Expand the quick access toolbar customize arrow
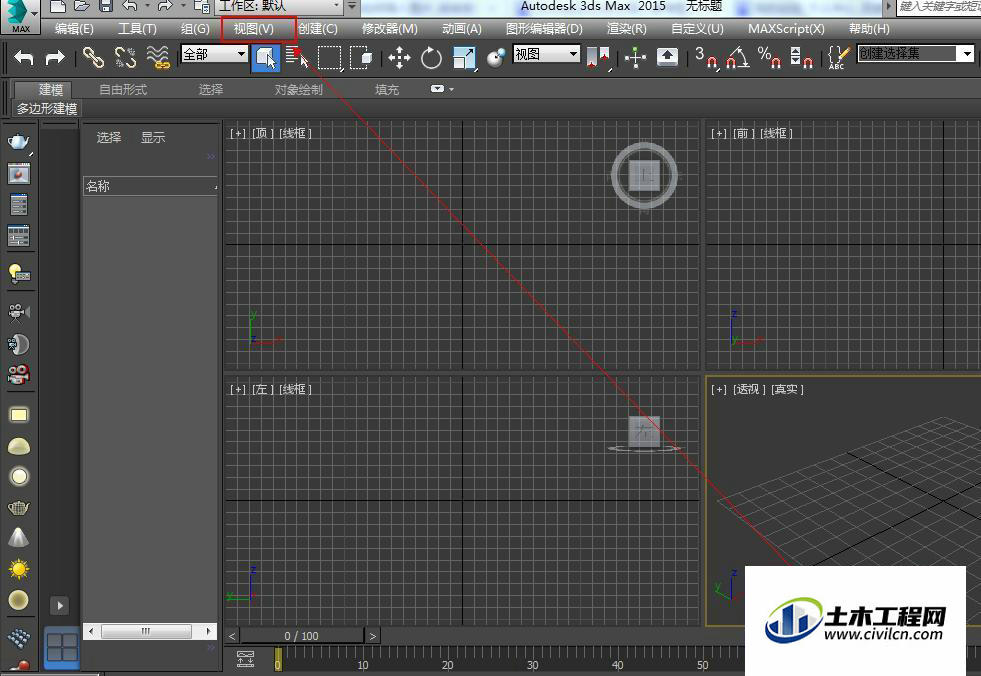Viewport: 981px width, 676px height. pos(353,6)
